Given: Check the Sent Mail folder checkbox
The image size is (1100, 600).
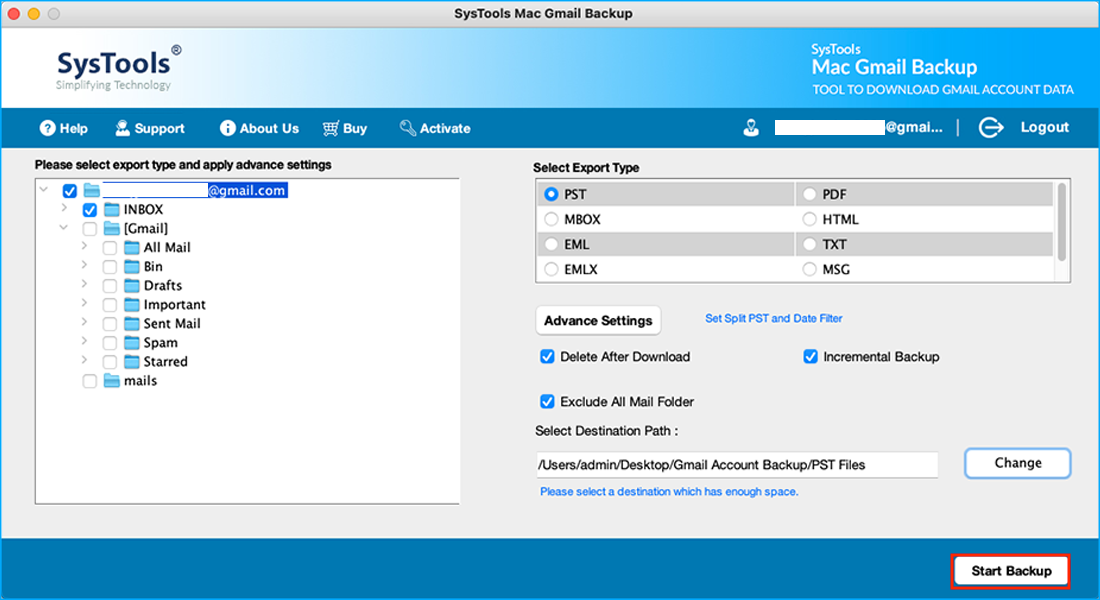Looking at the screenshot, I should [109, 324].
